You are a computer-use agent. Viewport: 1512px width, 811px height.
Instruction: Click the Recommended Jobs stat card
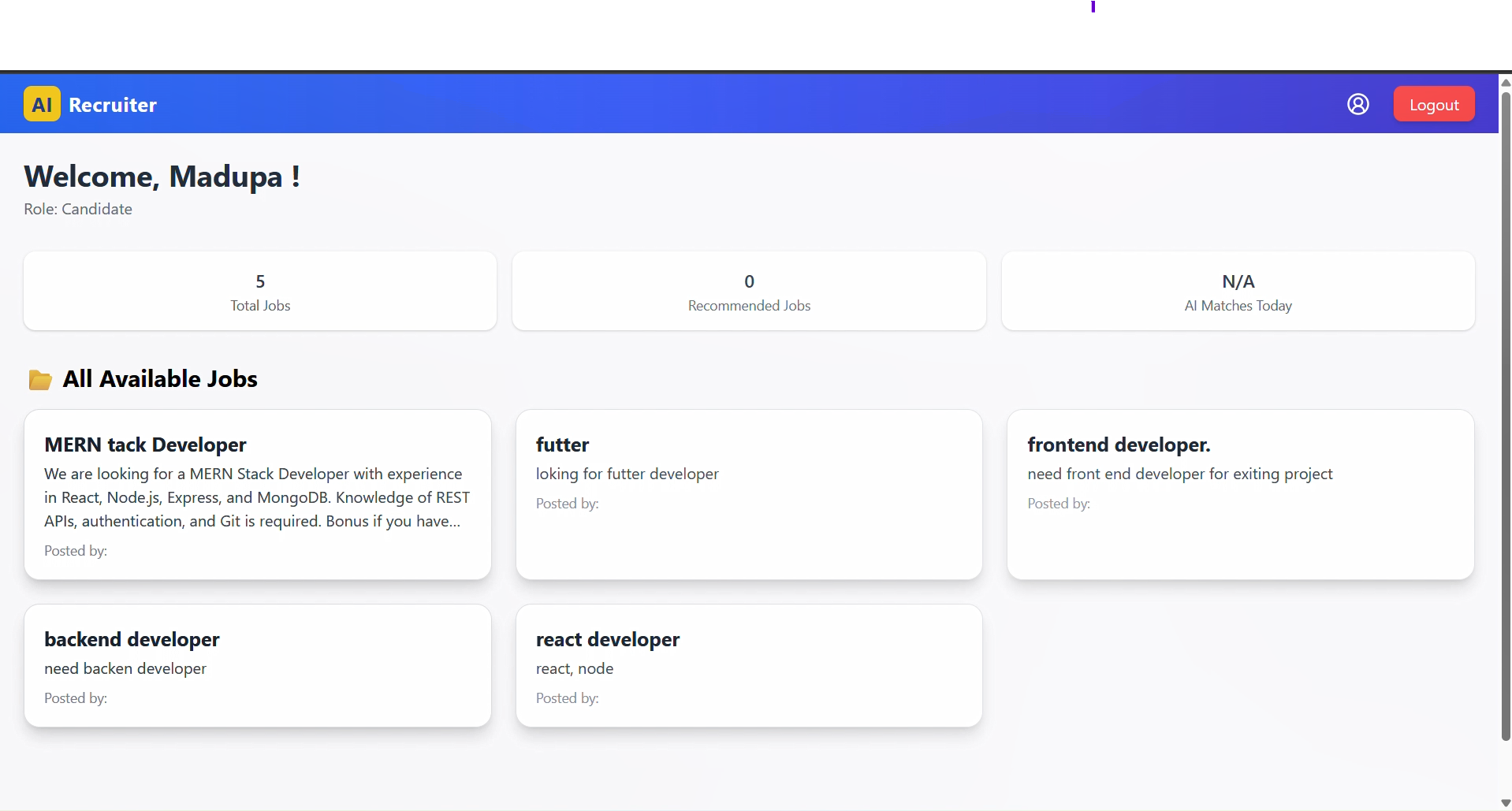[748, 291]
